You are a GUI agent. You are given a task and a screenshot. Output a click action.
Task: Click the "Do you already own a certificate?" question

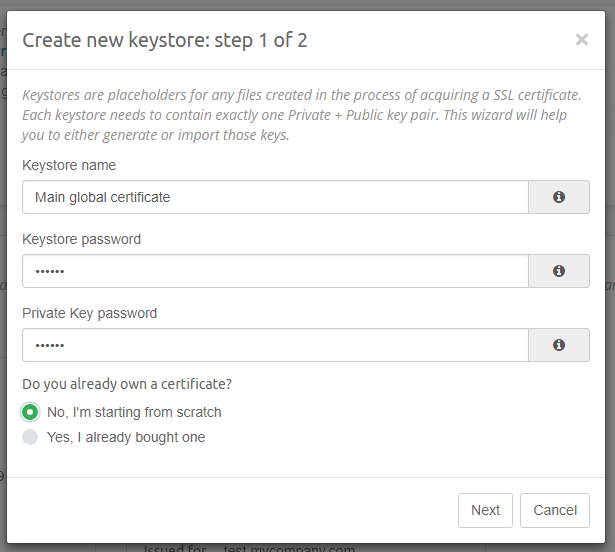pyautogui.click(x=127, y=384)
